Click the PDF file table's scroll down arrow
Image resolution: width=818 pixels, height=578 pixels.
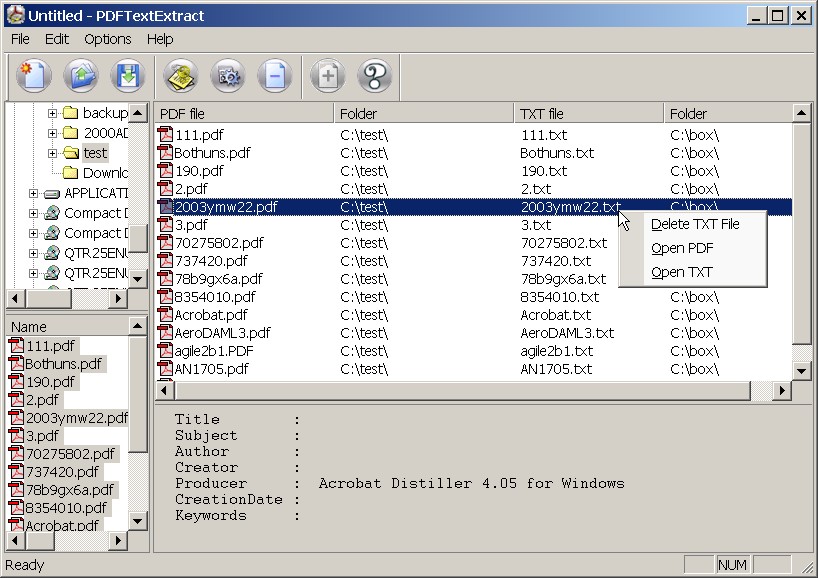click(x=802, y=371)
